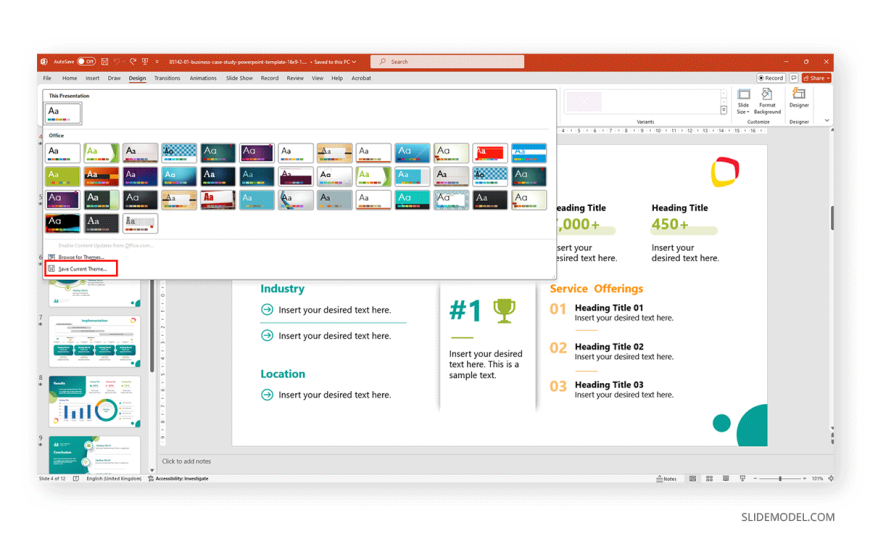Open the Slide Show tab
Image resolution: width=870 pixels, height=539 pixels.
point(239,78)
